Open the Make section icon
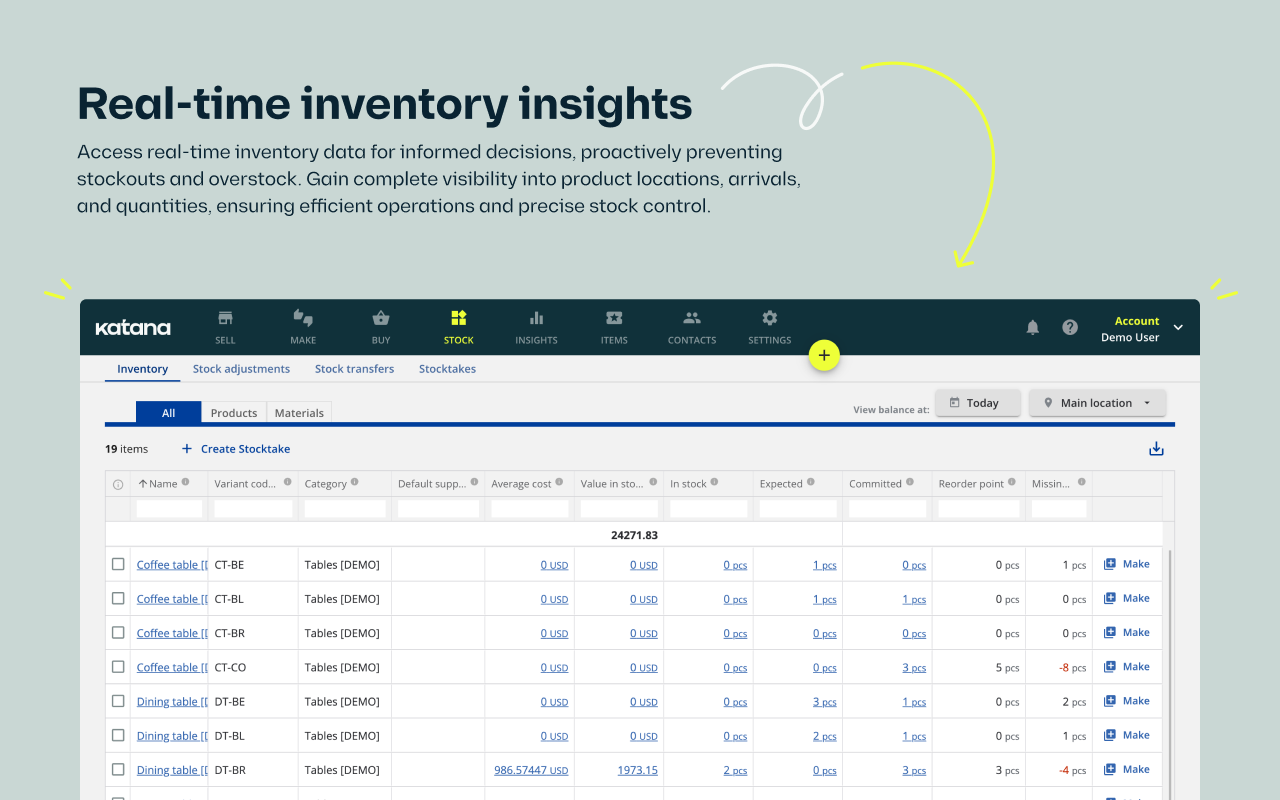The height and width of the screenshot is (800, 1280). (303, 319)
